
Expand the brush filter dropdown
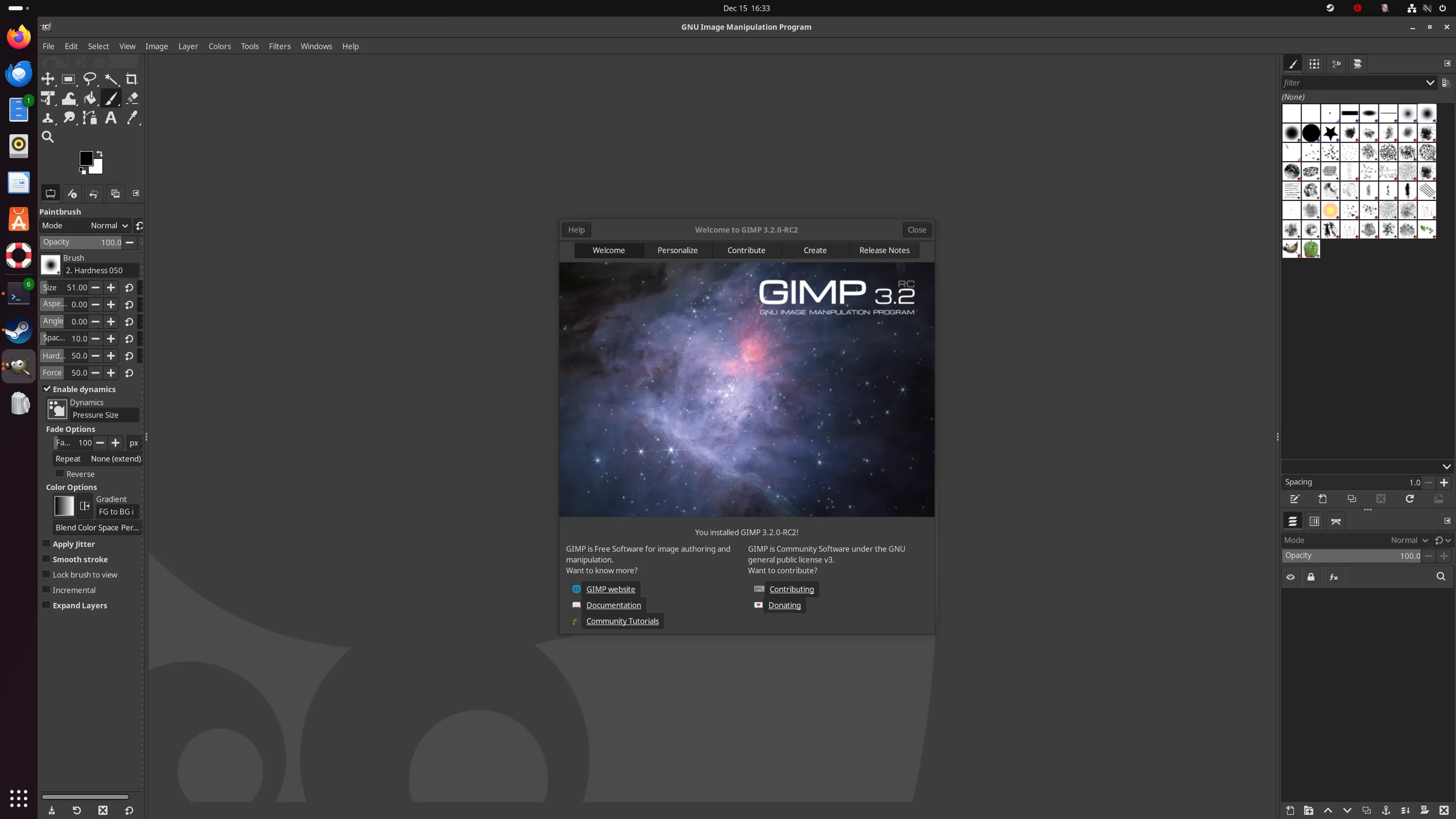pos(1430,83)
